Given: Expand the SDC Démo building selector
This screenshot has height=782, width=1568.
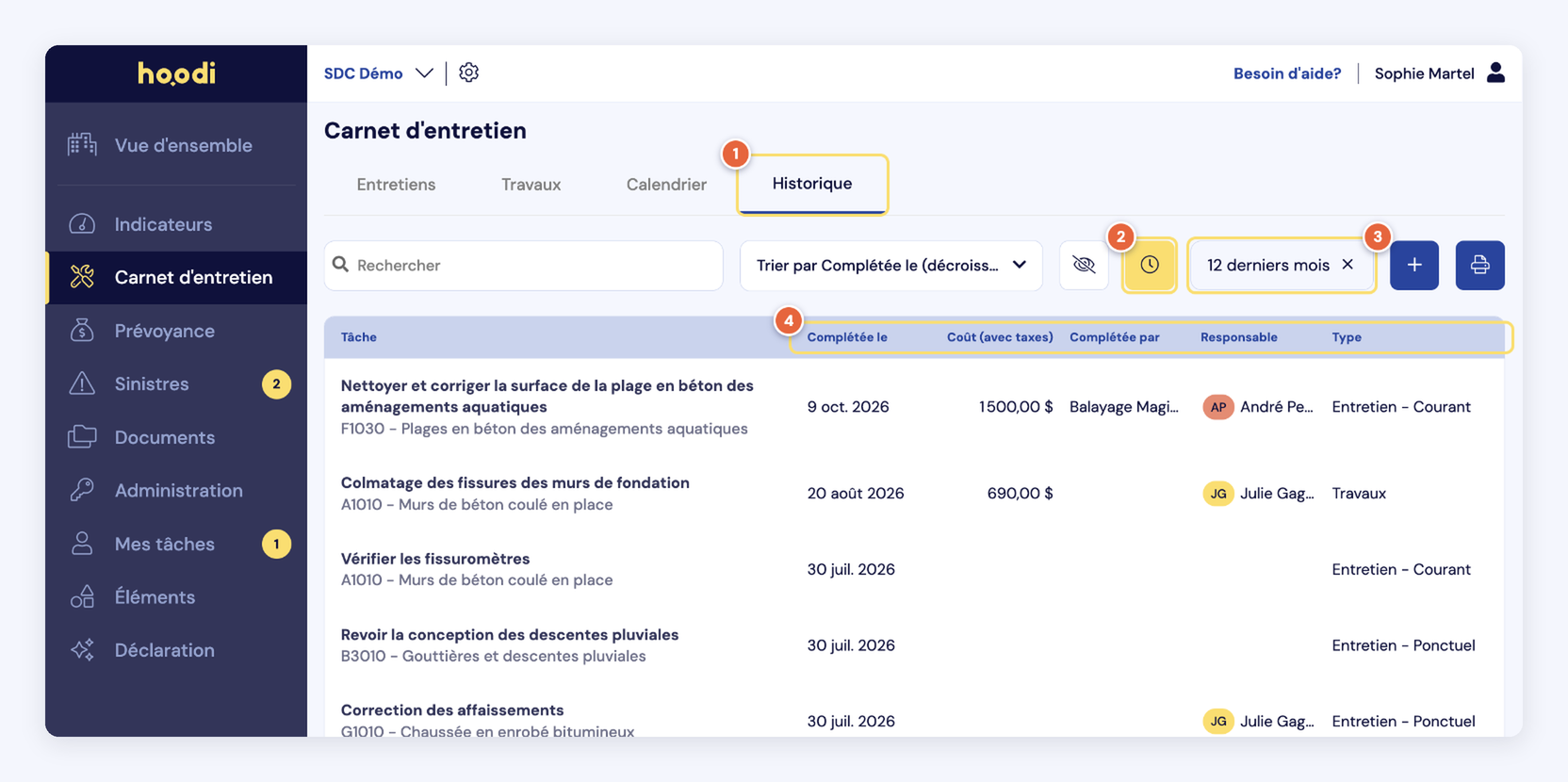Looking at the screenshot, I should 379,73.
